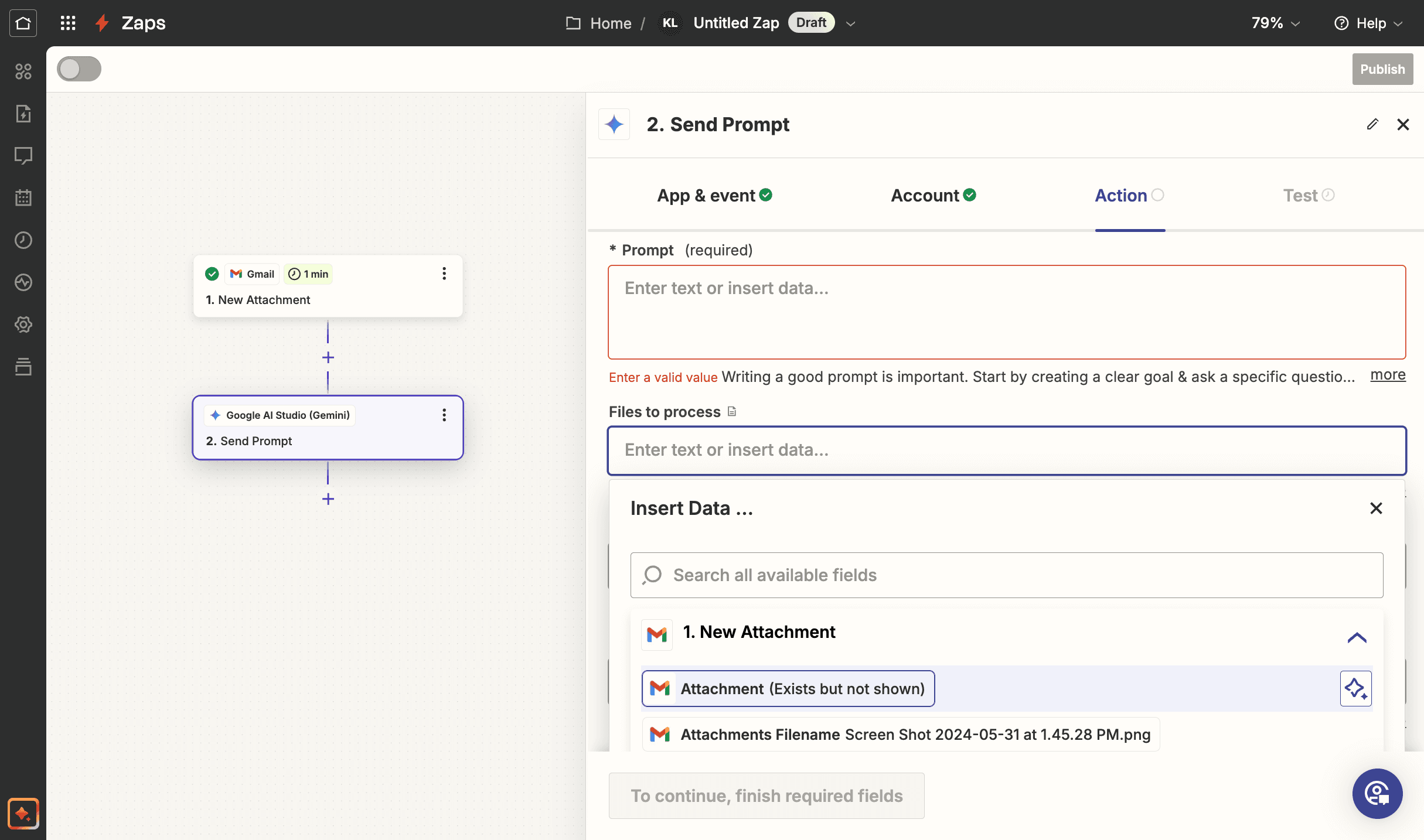Click the AI sparkle icon next to Attachment
Image resolution: width=1424 pixels, height=840 pixels.
pos(1356,688)
